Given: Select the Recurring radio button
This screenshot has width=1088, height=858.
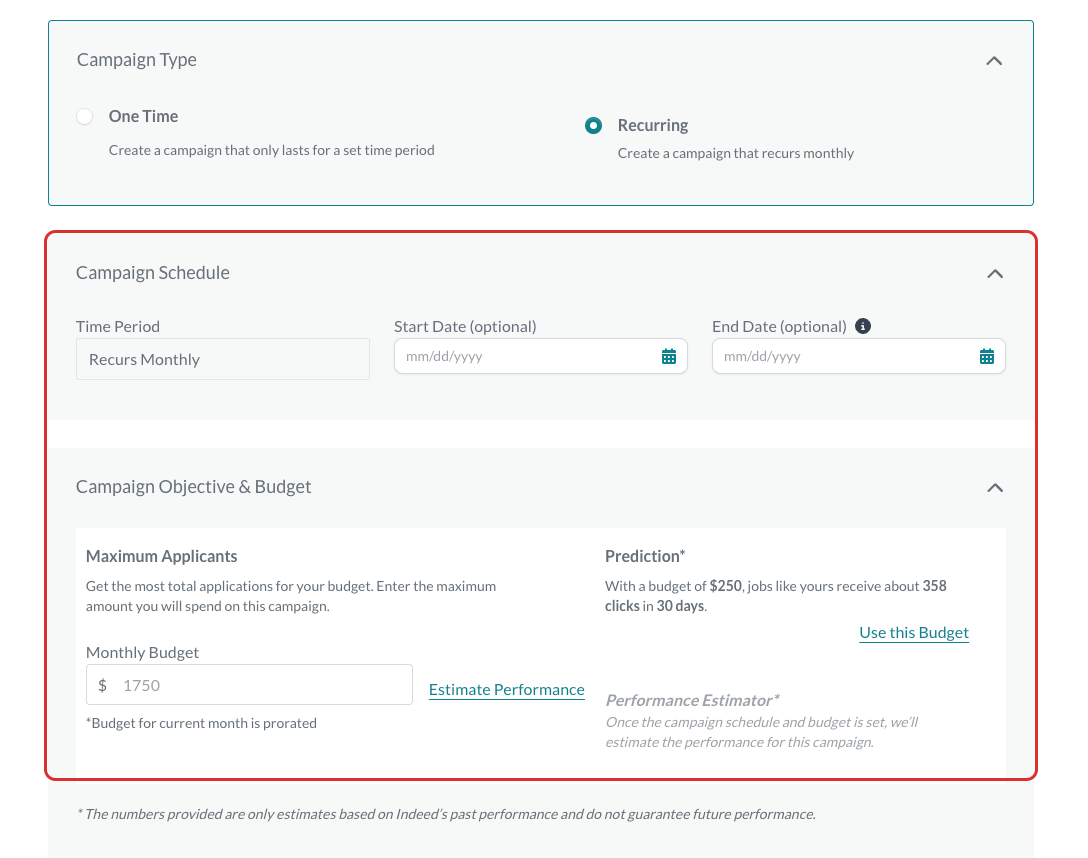Looking at the screenshot, I should [x=593, y=126].
